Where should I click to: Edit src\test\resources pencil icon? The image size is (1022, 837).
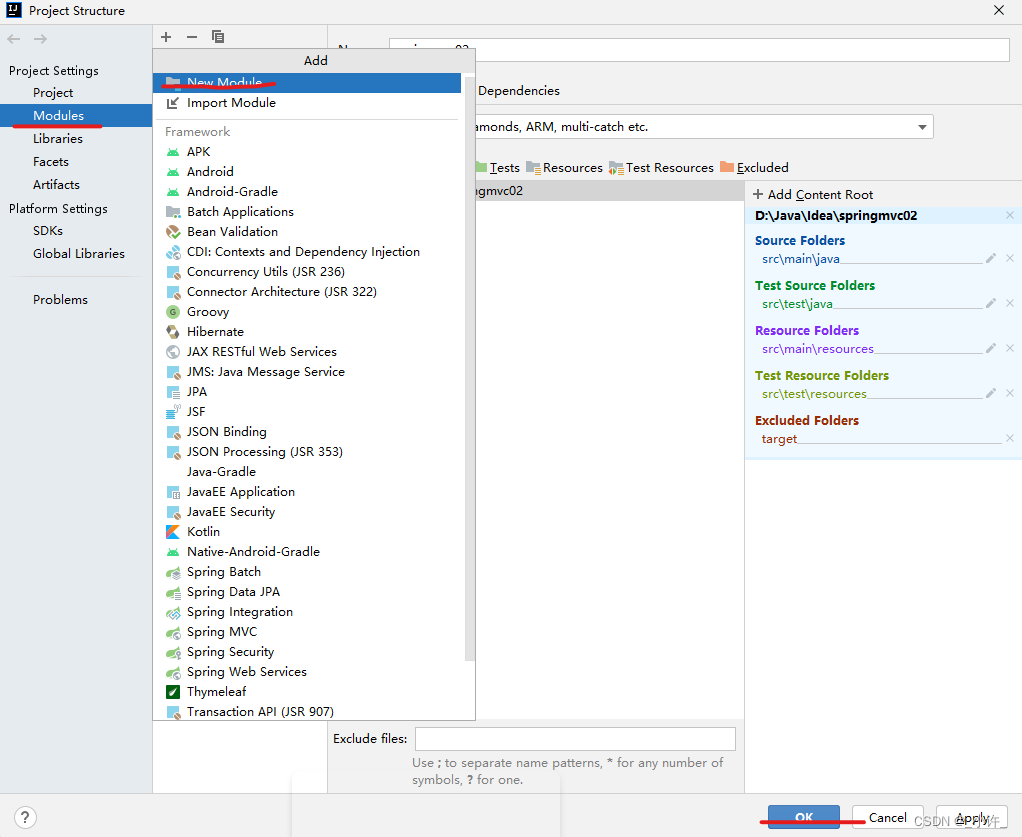991,393
